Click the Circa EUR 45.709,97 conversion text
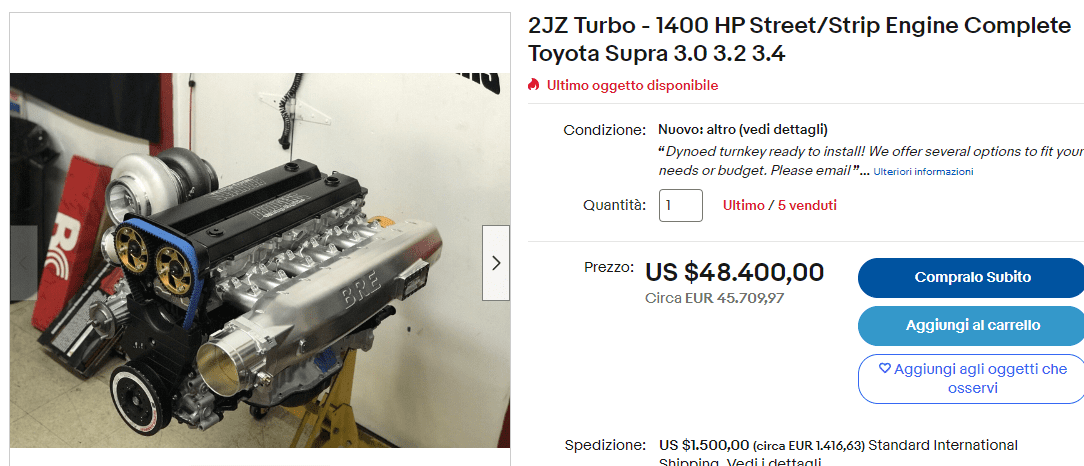This screenshot has width=1084, height=466. (x=714, y=298)
